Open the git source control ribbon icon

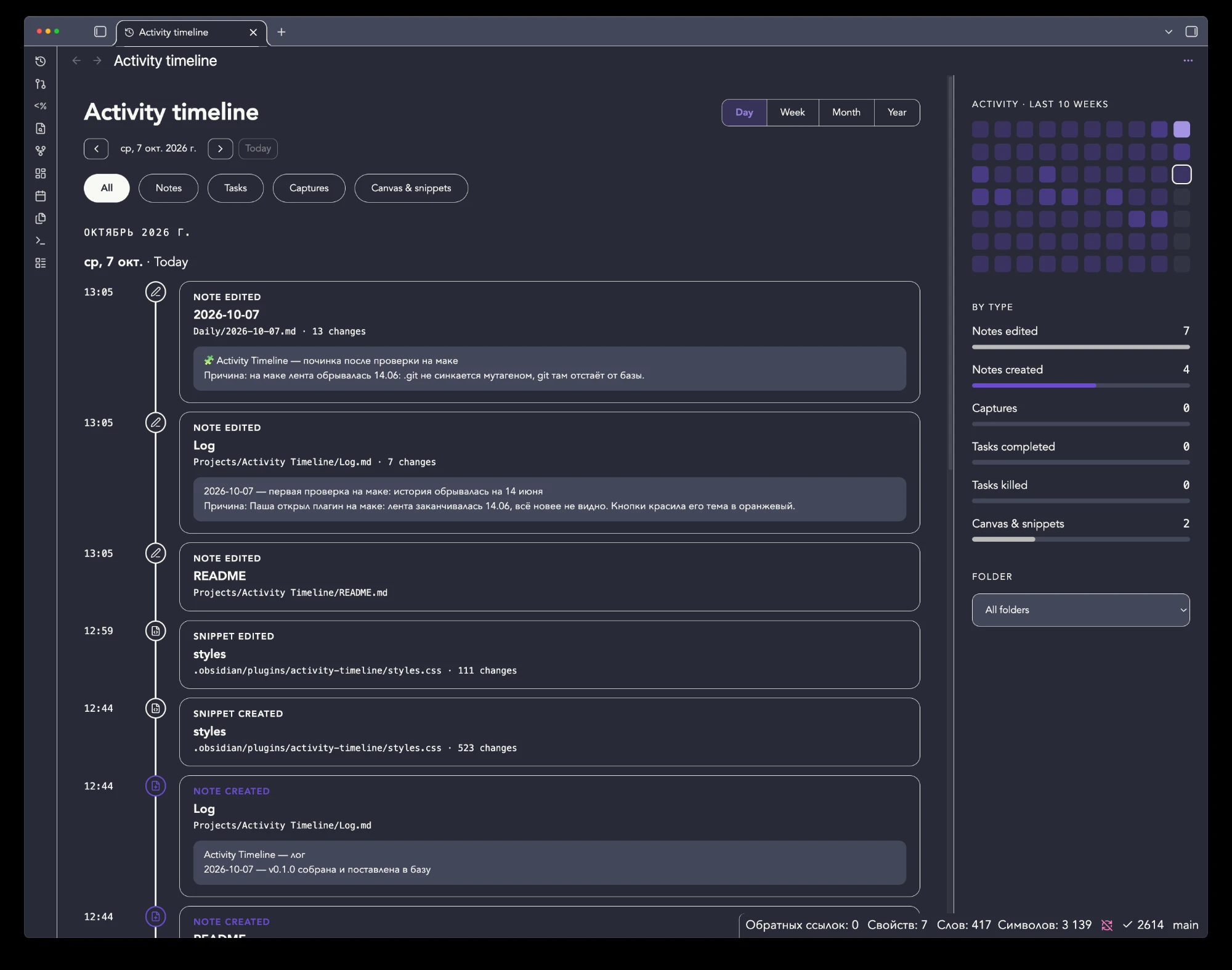click(x=41, y=84)
